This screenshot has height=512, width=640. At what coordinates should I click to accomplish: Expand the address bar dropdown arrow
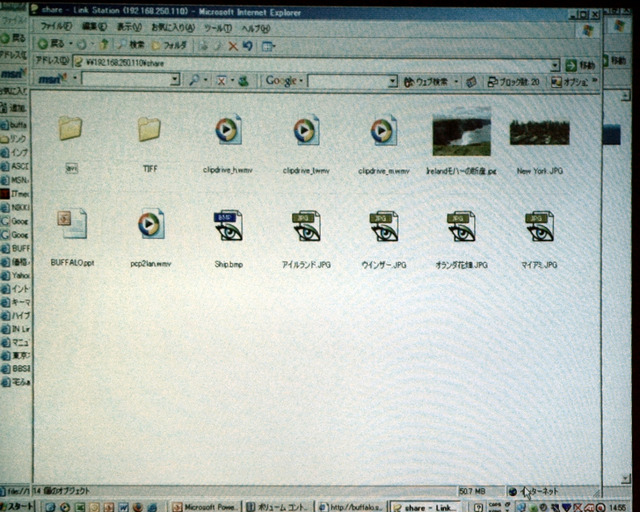555,65
